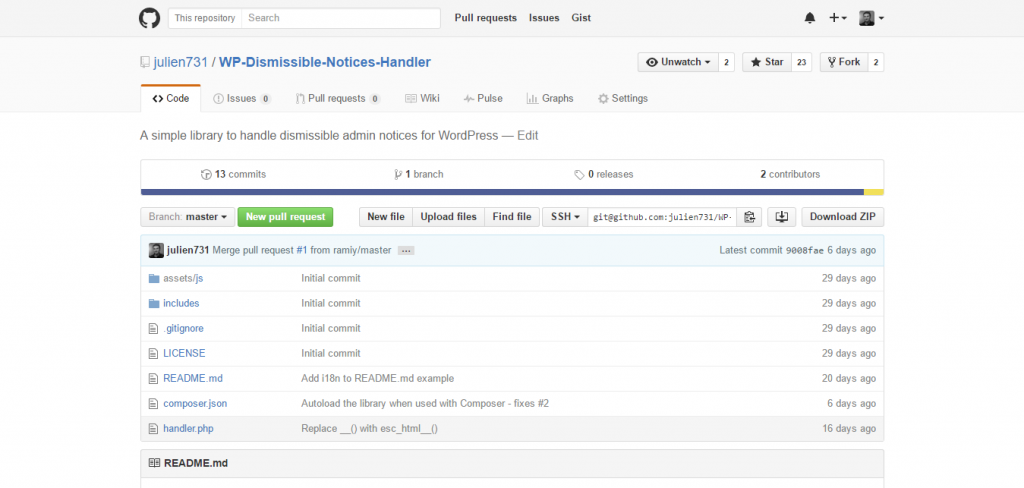This screenshot has height=488, width=1024.
Task: Open the user avatar profile menu
Action: [x=871, y=18]
